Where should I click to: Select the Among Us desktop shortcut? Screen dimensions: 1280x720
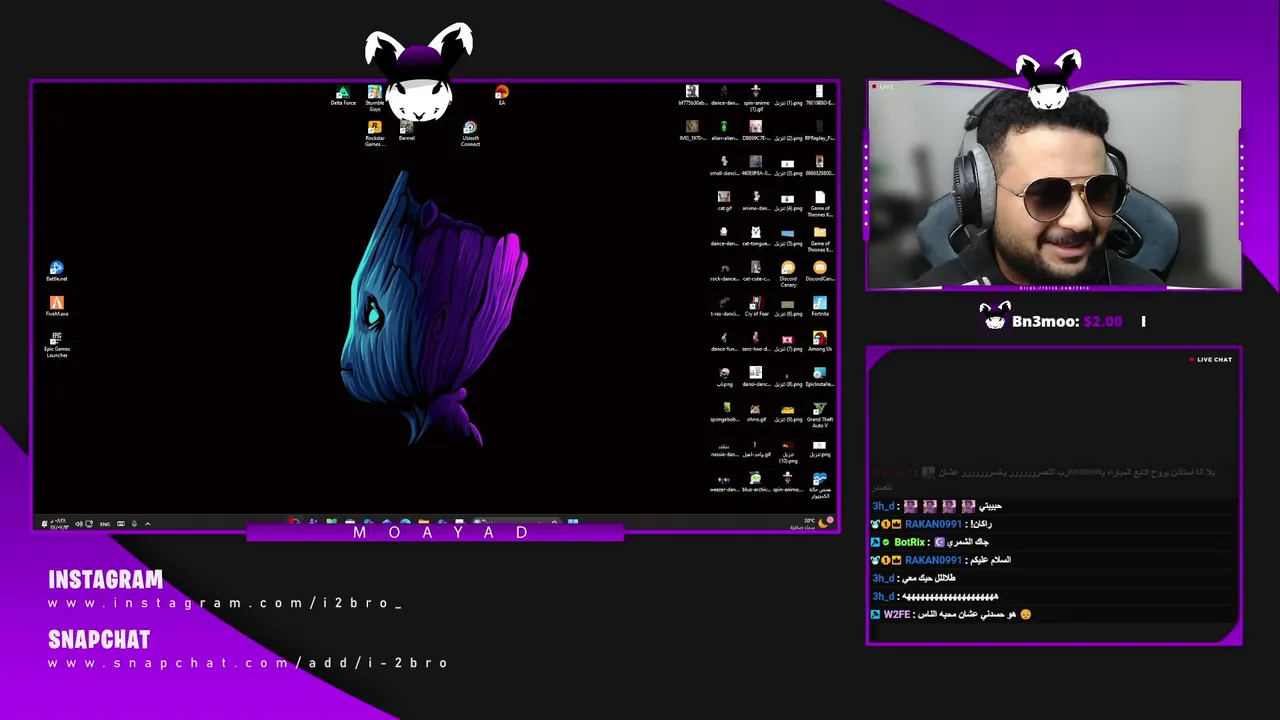tap(820, 342)
